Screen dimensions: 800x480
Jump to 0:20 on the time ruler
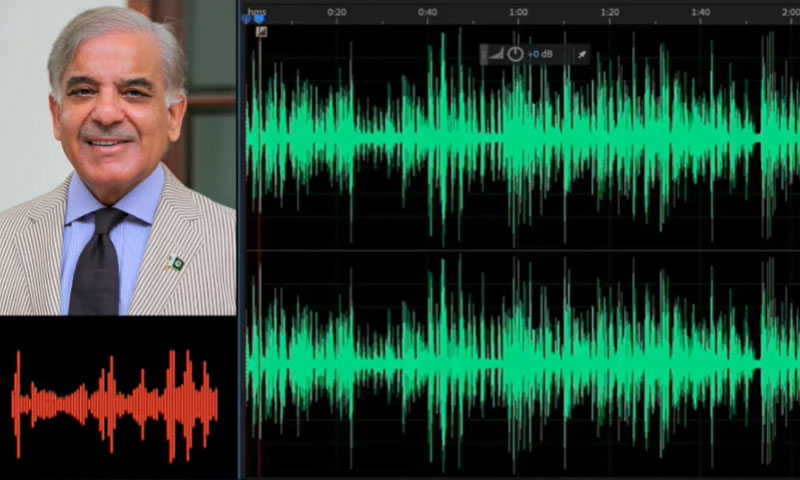(337, 12)
